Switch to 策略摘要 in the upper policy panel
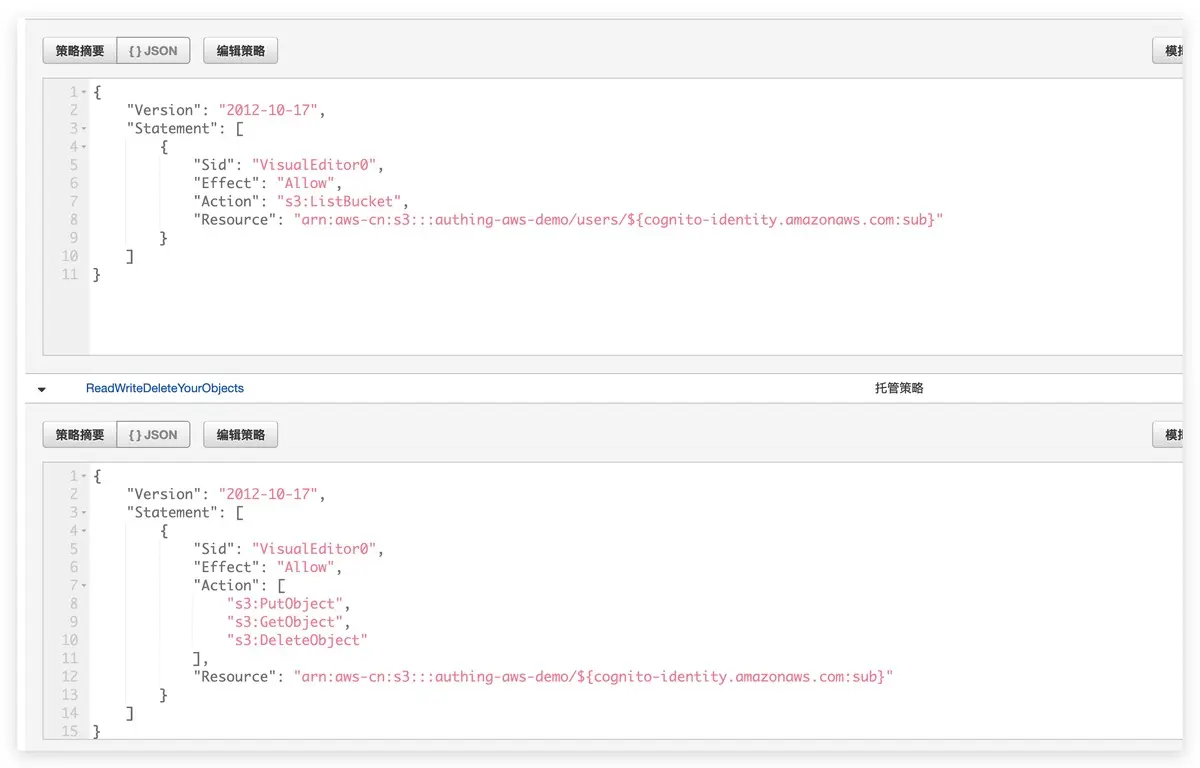 80,51
